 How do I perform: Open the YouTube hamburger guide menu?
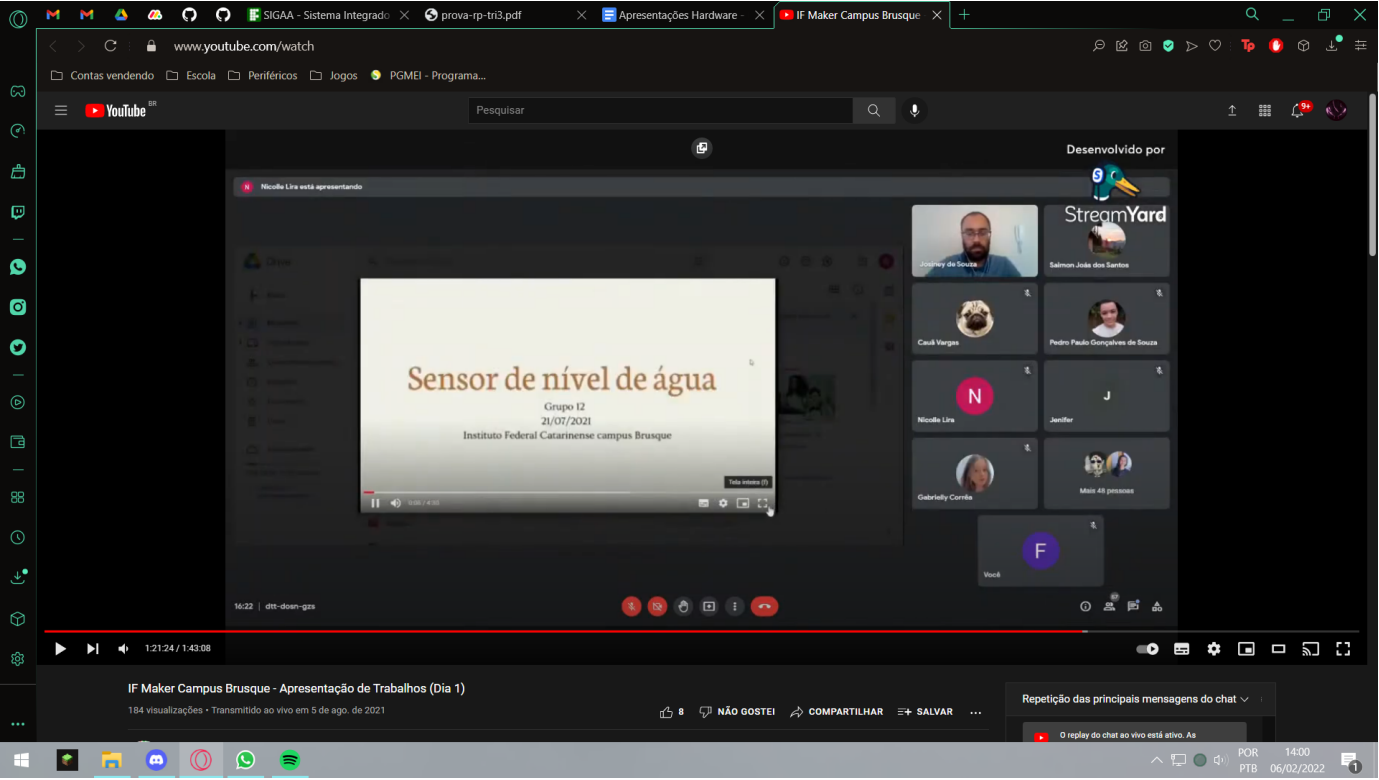click(x=61, y=111)
